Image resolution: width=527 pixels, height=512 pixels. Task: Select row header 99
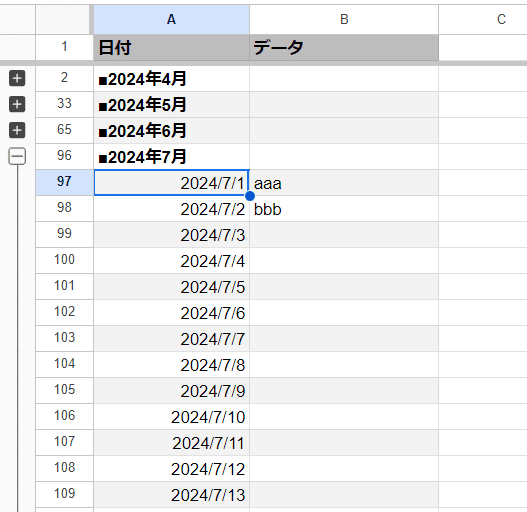click(64, 234)
